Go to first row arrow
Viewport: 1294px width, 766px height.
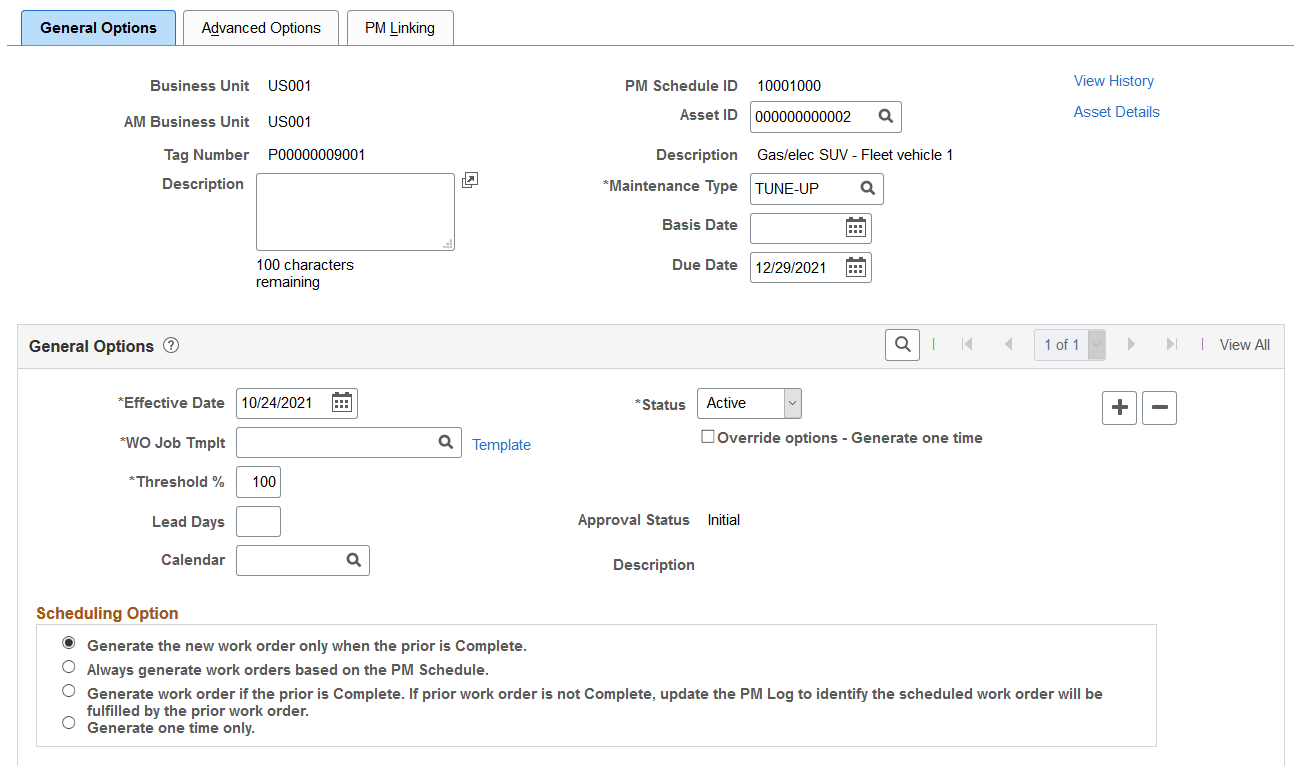[967, 344]
